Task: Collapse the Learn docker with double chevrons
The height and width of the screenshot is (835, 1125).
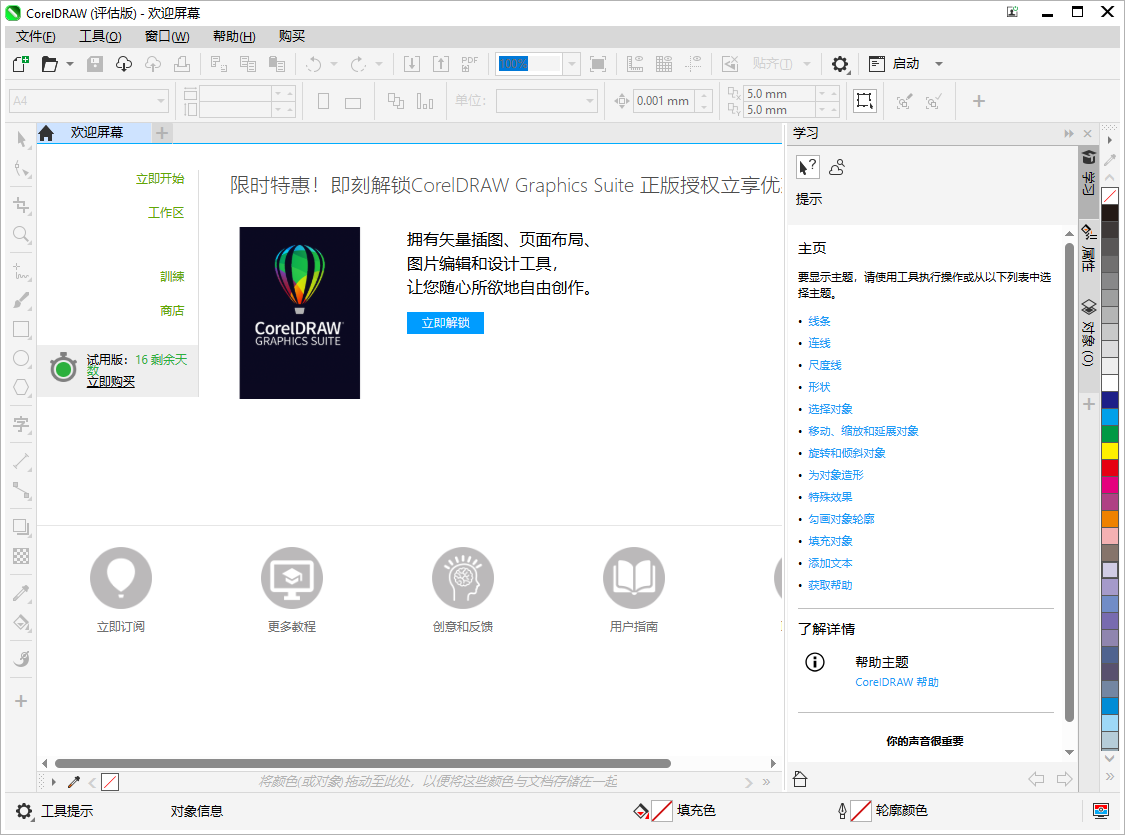Action: click(1069, 133)
